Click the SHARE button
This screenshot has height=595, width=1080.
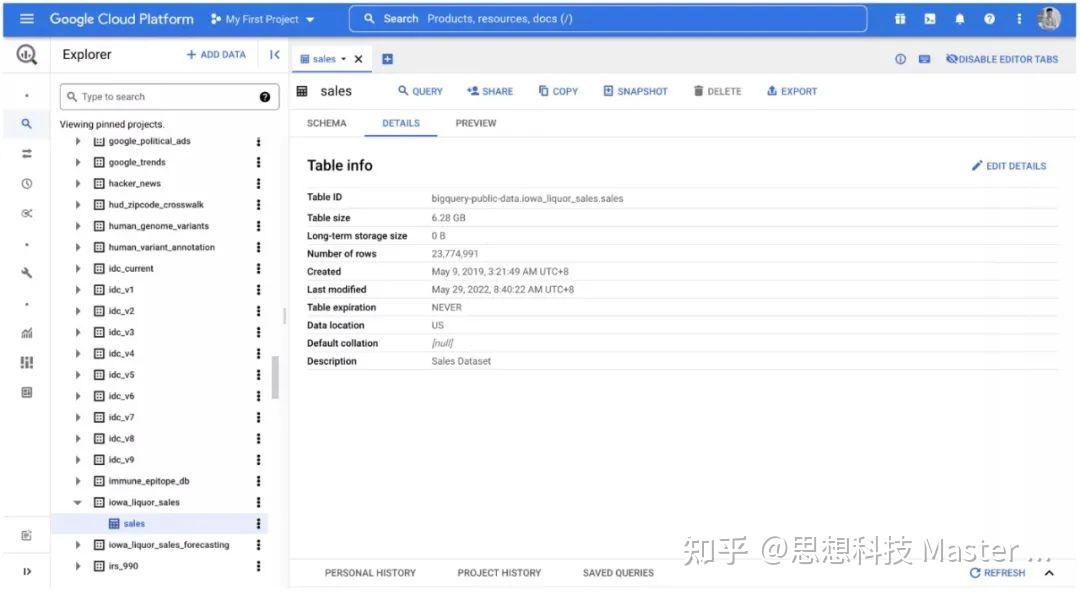tap(490, 92)
